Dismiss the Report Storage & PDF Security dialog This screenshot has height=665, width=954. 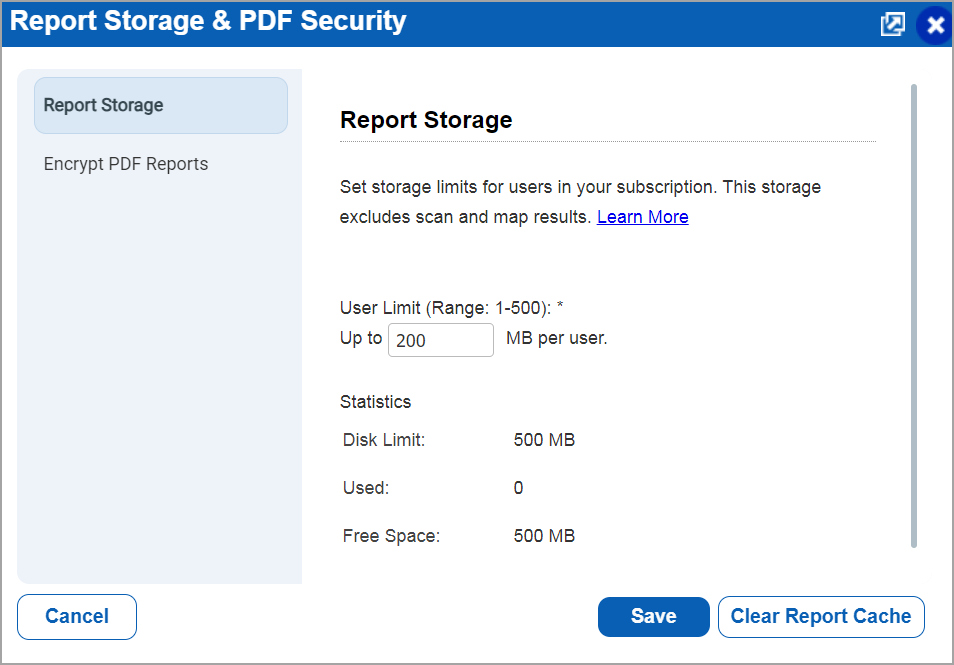(x=934, y=24)
